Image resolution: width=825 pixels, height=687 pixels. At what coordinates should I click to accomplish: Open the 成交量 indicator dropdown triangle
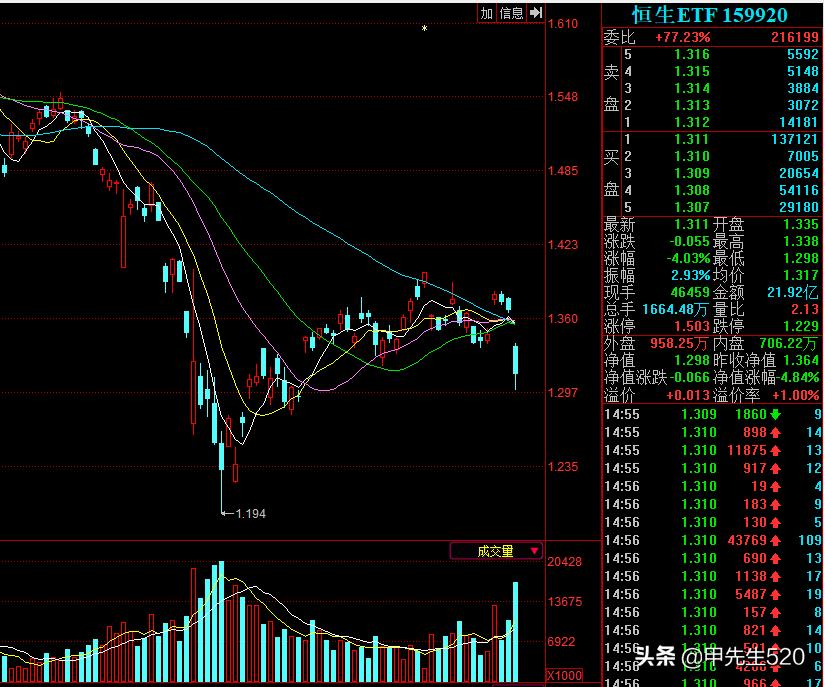coord(534,551)
